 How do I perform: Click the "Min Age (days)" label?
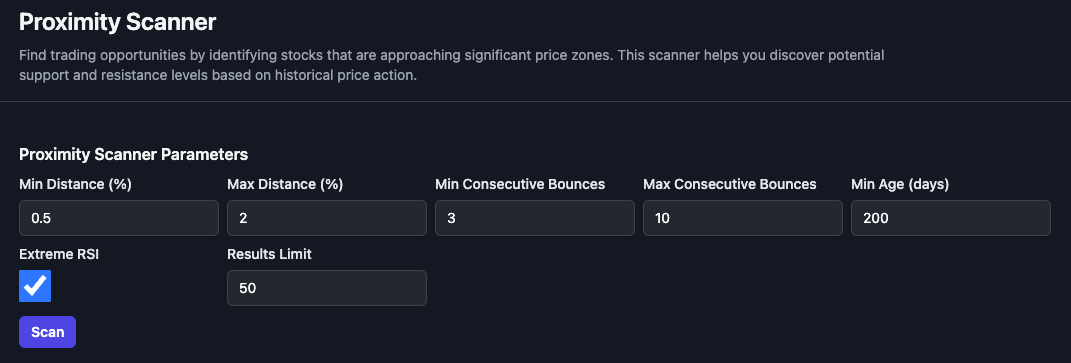tap(900, 184)
